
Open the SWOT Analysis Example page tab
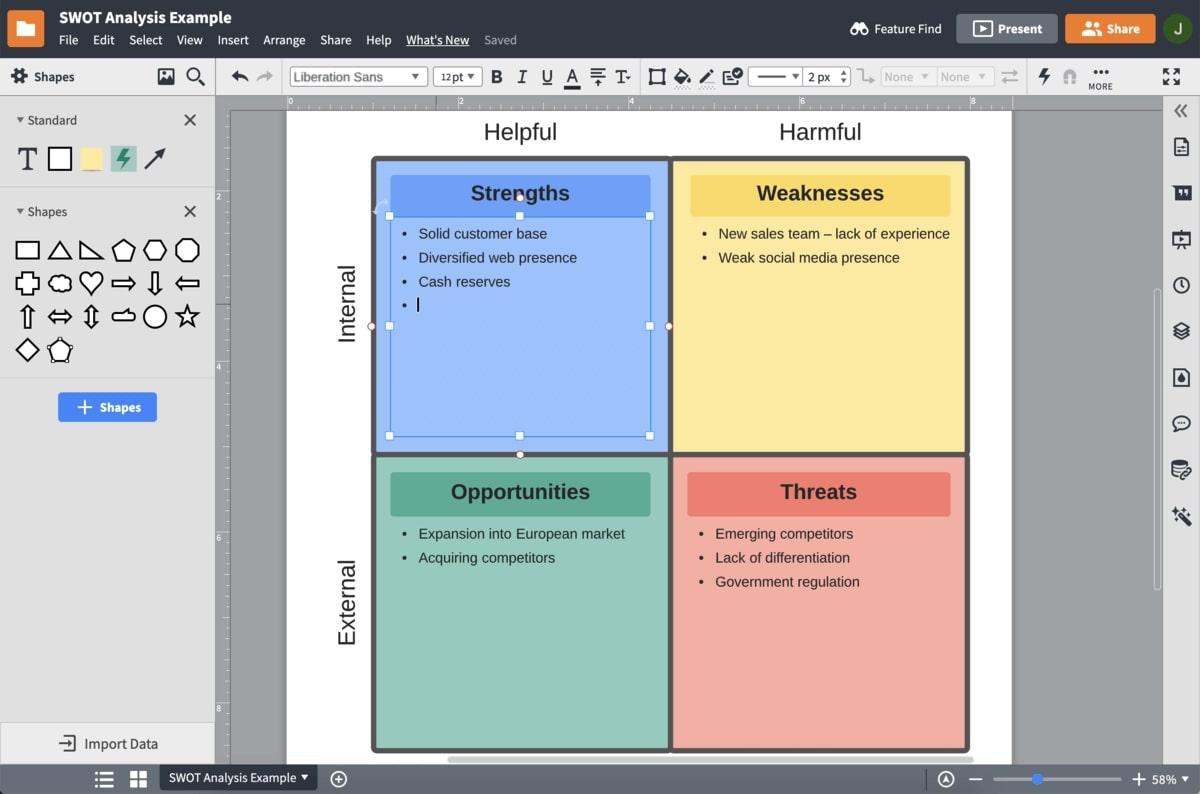click(238, 778)
